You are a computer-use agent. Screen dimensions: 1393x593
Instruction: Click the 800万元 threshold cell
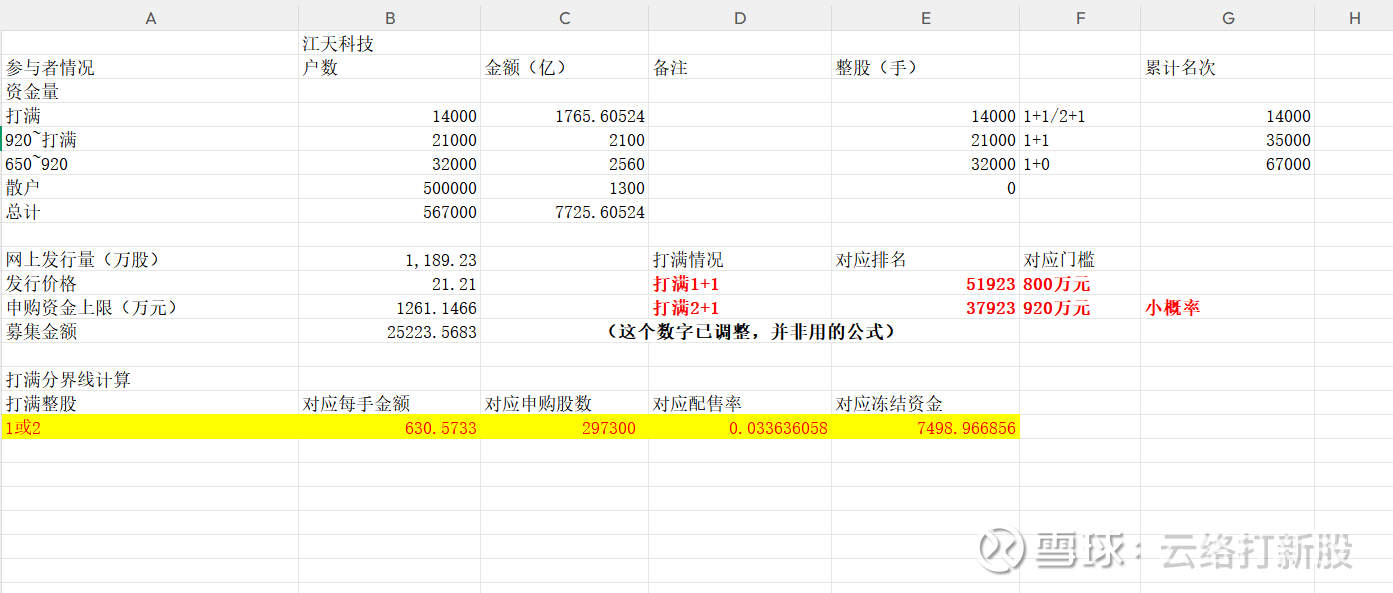coord(1080,283)
